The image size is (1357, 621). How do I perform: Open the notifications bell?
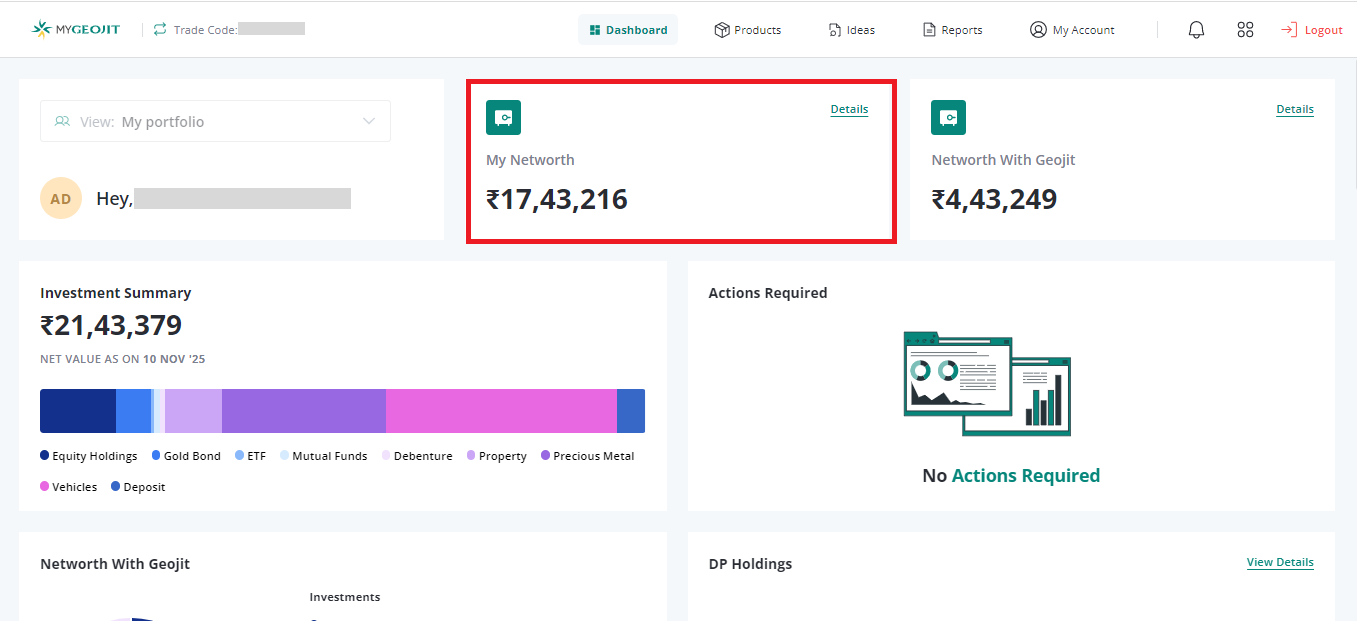(1196, 30)
